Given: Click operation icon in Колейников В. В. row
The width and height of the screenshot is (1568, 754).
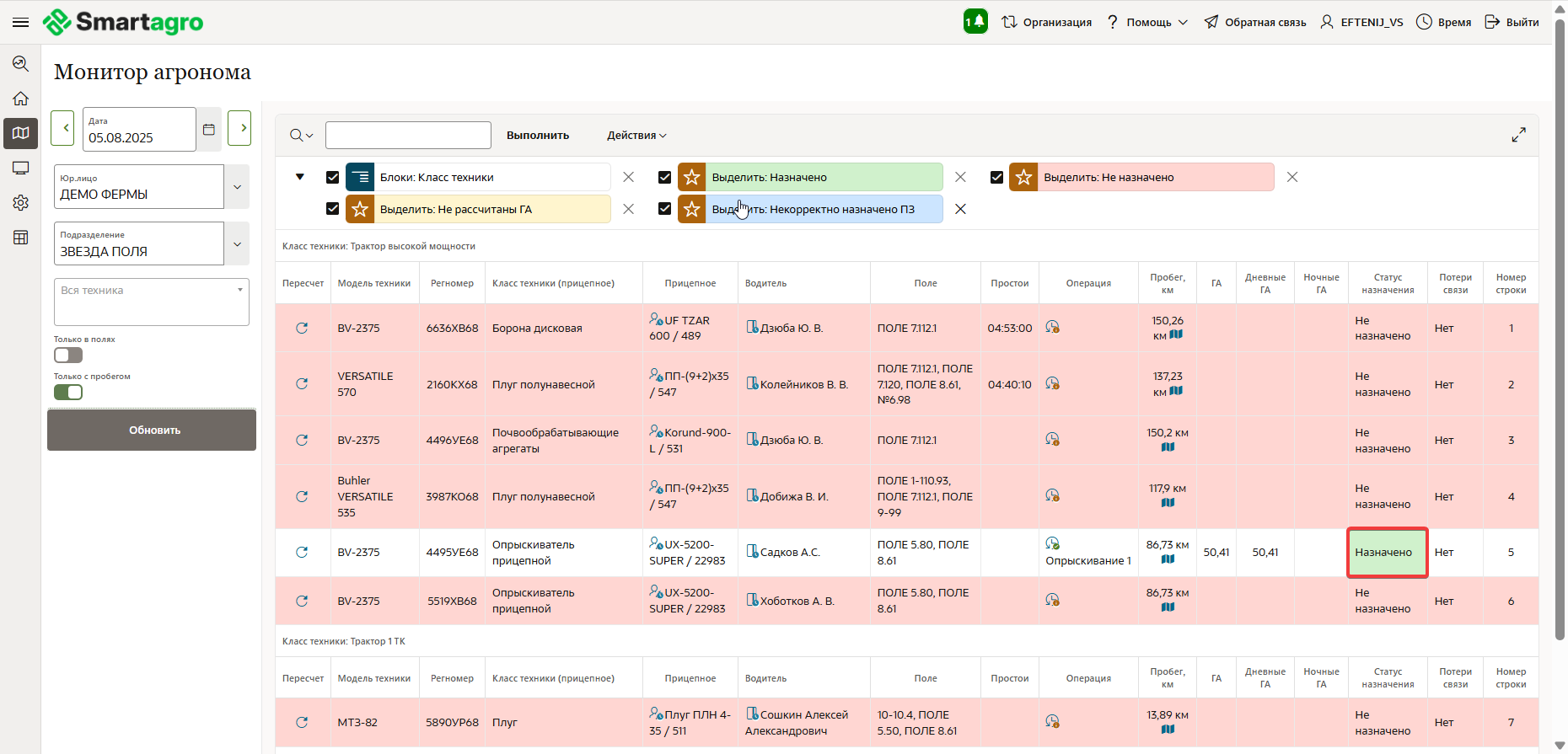Looking at the screenshot, I should (1052, 383).
